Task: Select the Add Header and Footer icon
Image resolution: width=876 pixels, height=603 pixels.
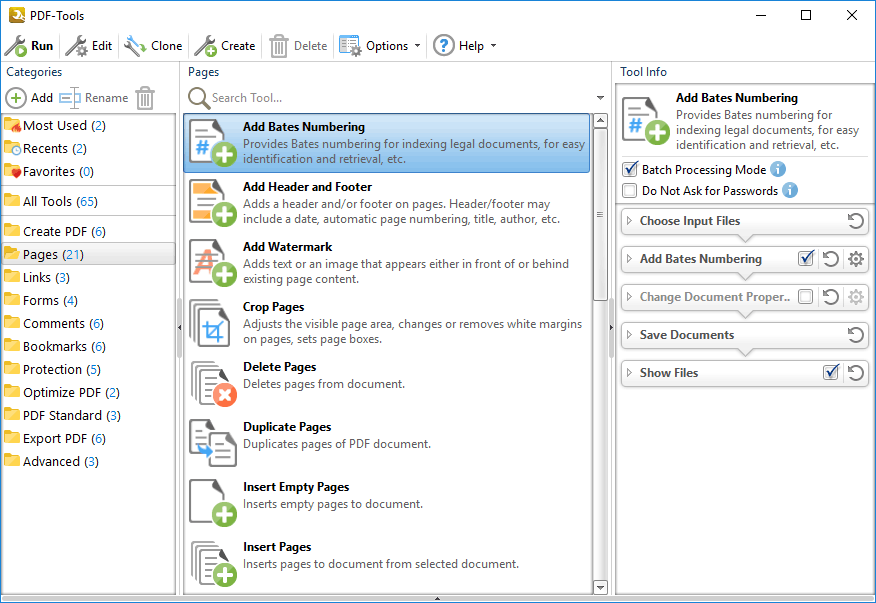Action: 212,203
